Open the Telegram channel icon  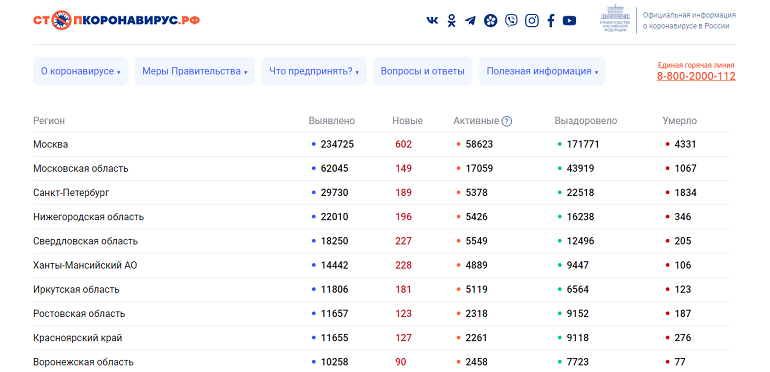[470, 21]
